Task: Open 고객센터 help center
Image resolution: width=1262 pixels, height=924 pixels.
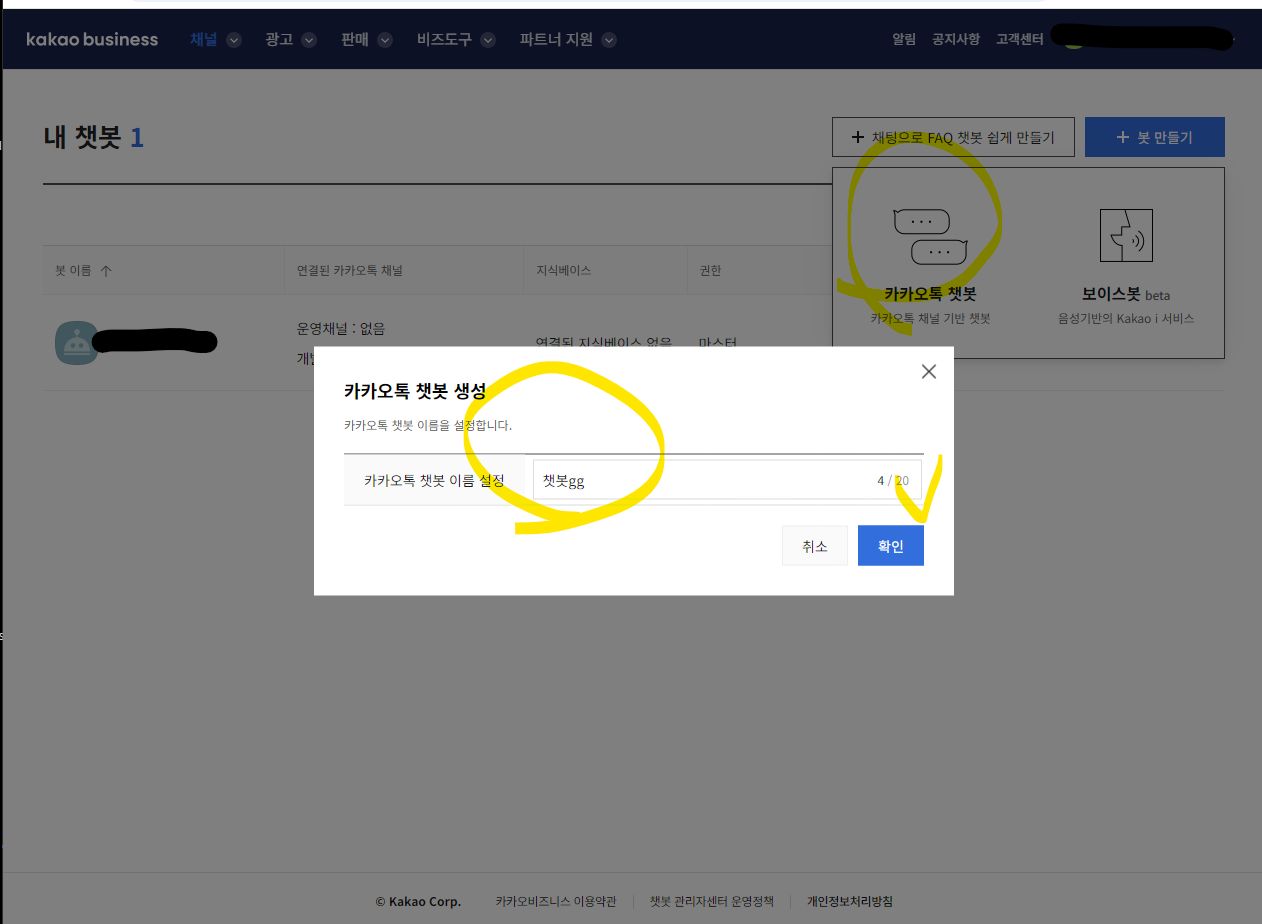Action: tap(1020, 40)
